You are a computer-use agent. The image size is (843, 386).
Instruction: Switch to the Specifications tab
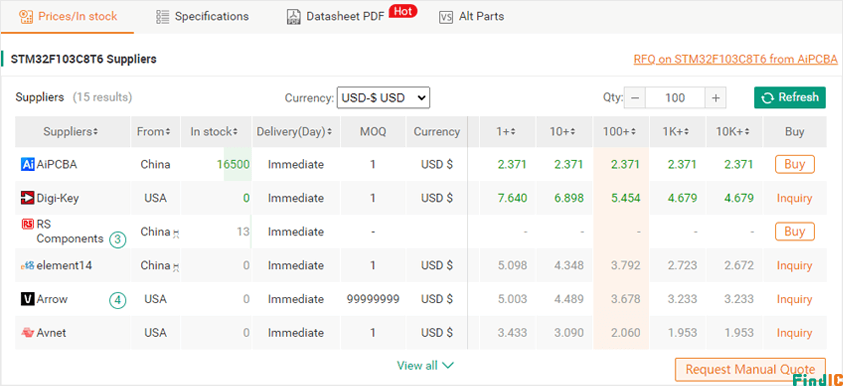click(x=202, y=17)
